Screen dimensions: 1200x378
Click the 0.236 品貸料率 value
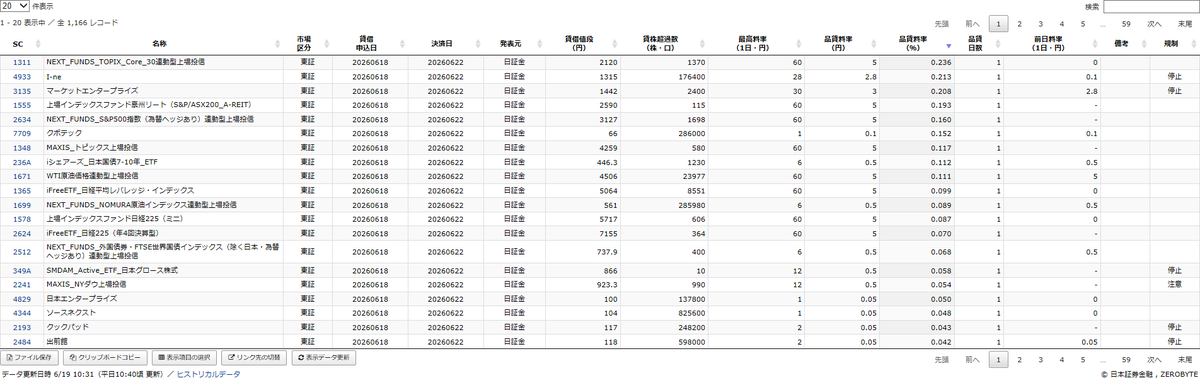coord(940,62)
